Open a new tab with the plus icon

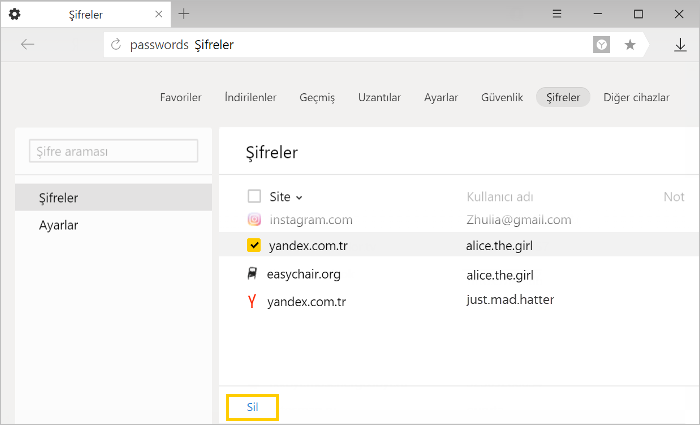click(183, 14)
